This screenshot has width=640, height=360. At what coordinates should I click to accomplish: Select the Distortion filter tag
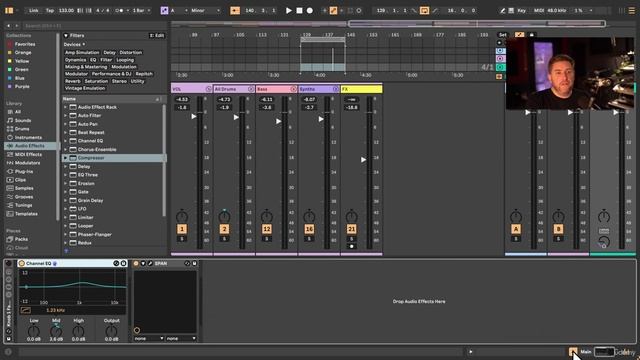(131, 52)
